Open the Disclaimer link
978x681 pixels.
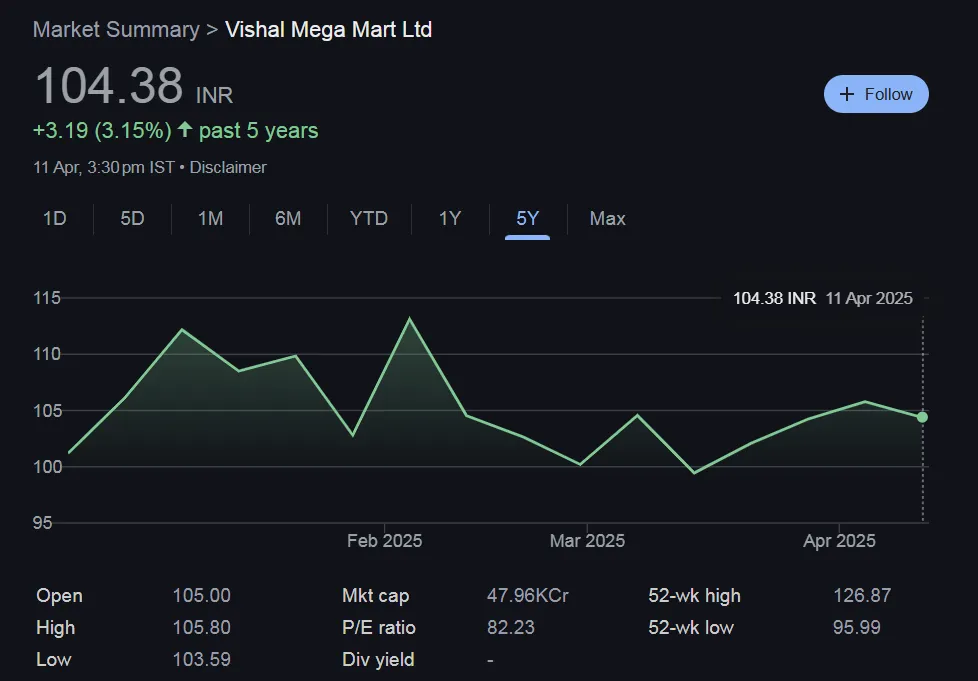(x=228, y=167)
